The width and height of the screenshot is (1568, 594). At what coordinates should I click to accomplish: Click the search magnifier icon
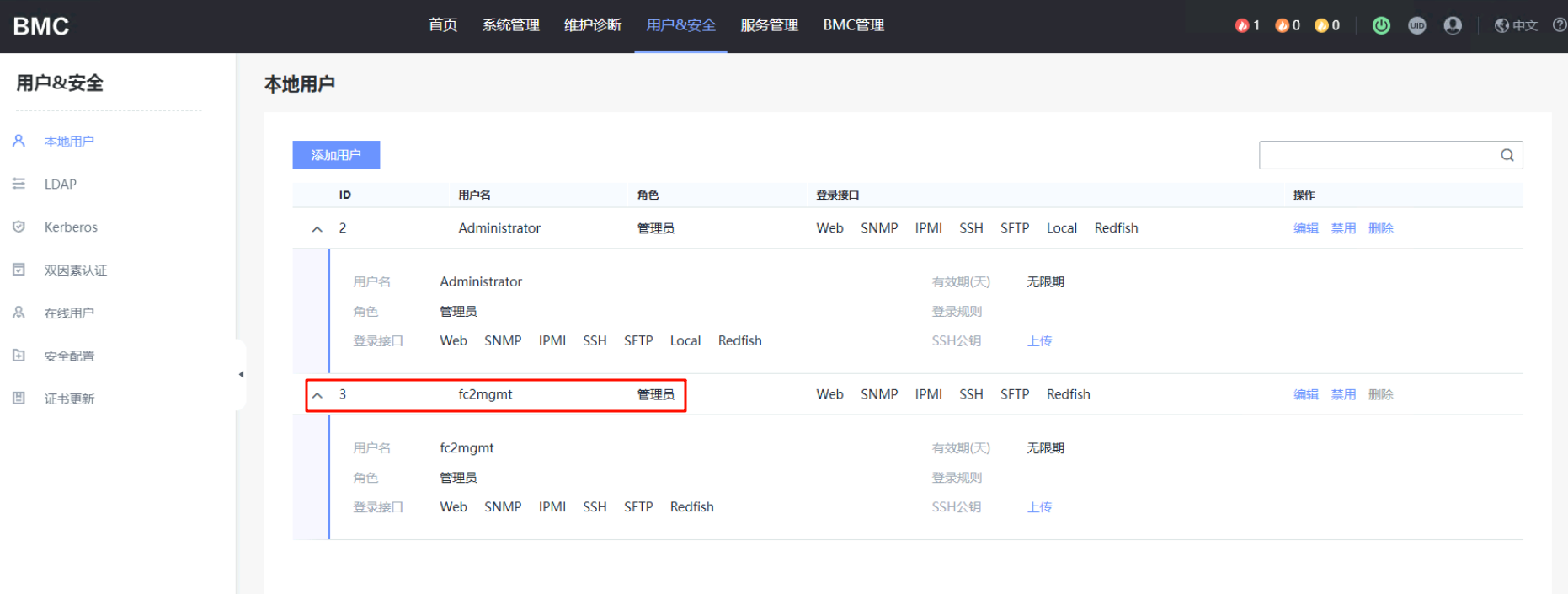tap(1507, 155)
